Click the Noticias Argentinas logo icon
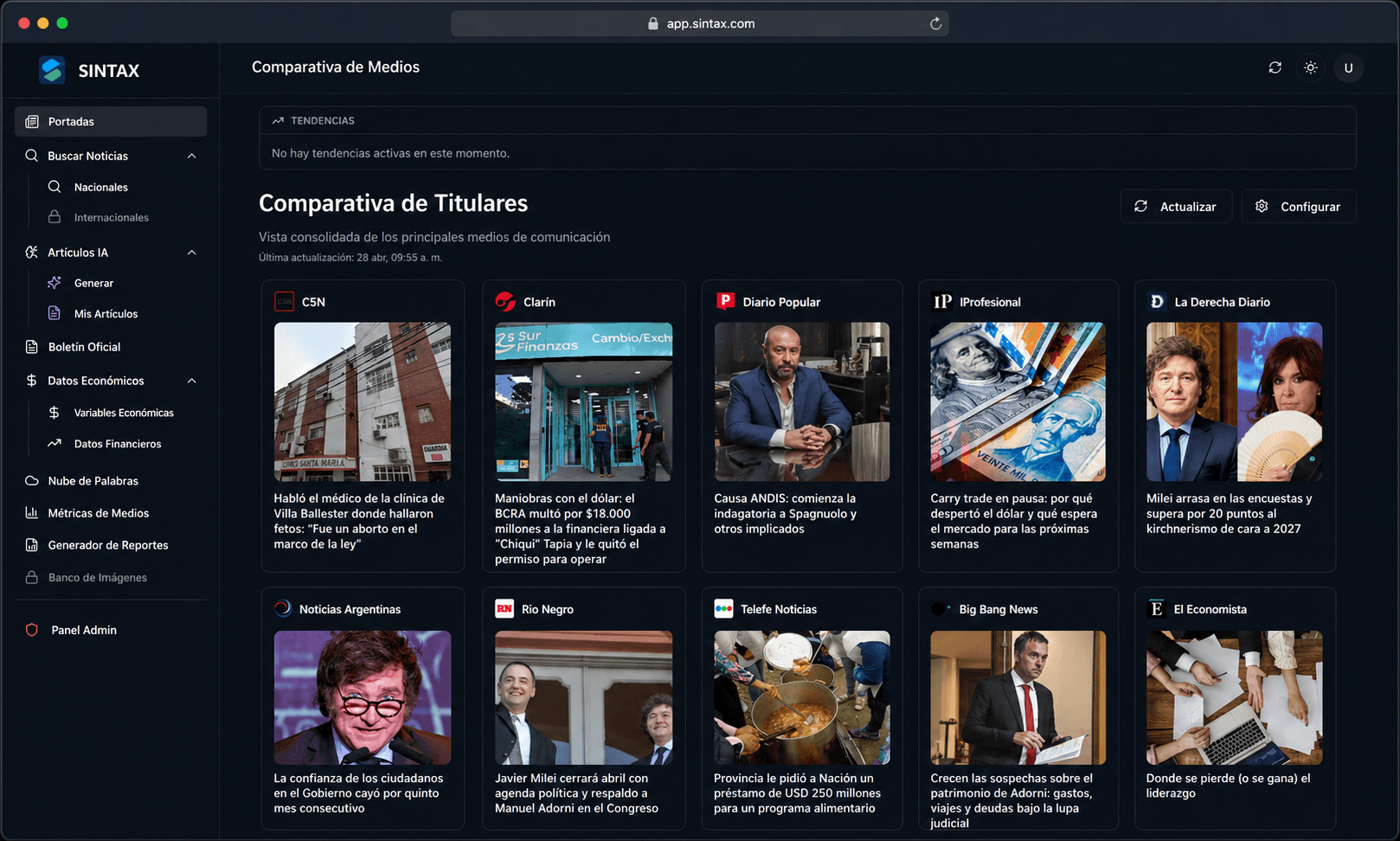Screen dimensions: 1400x841 [x=283, y=608]
